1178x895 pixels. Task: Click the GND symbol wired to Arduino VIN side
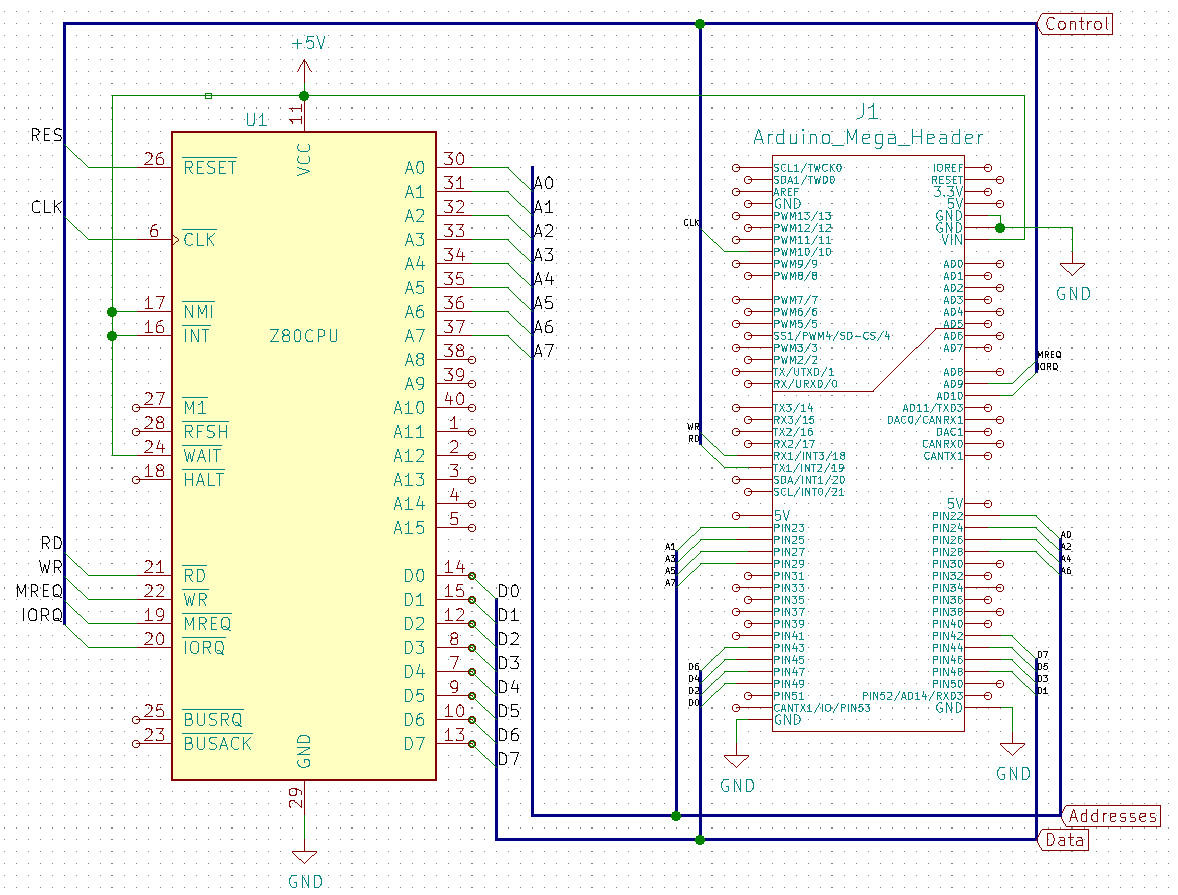tap(1072, 269)
